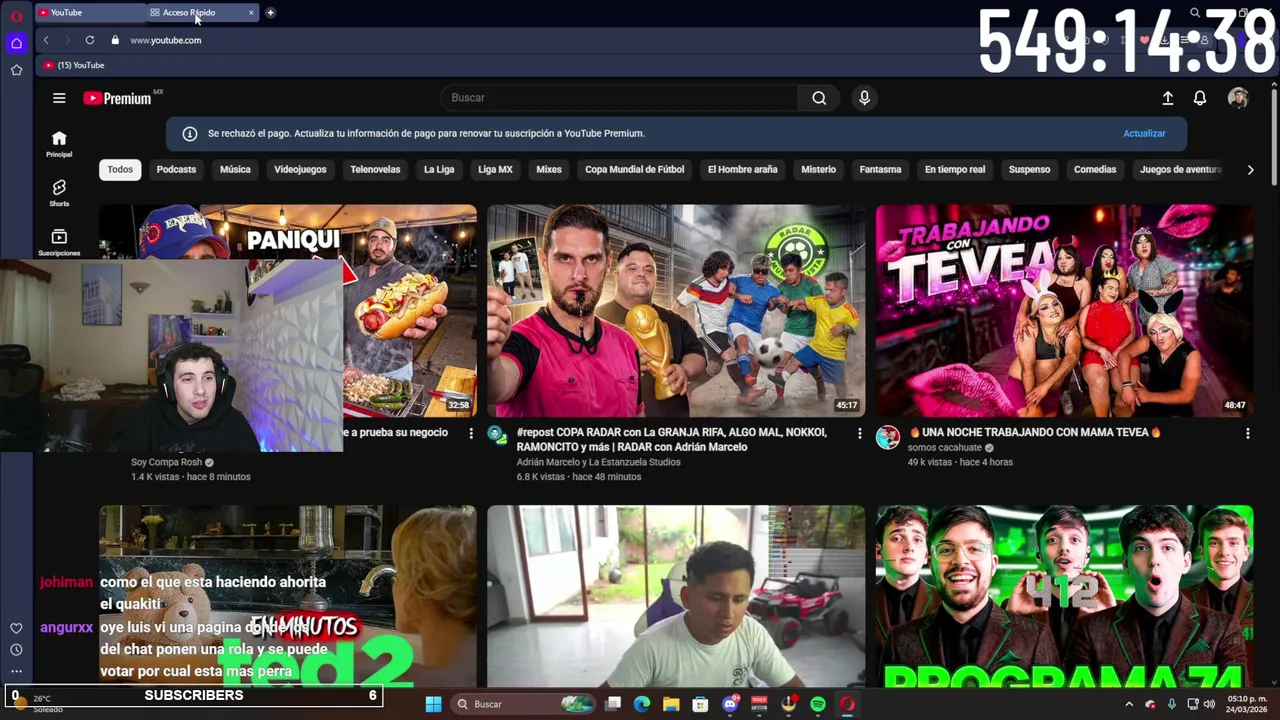
Task: Open Microsoft Edge from the taskbar
Action: tap(642, 704)
